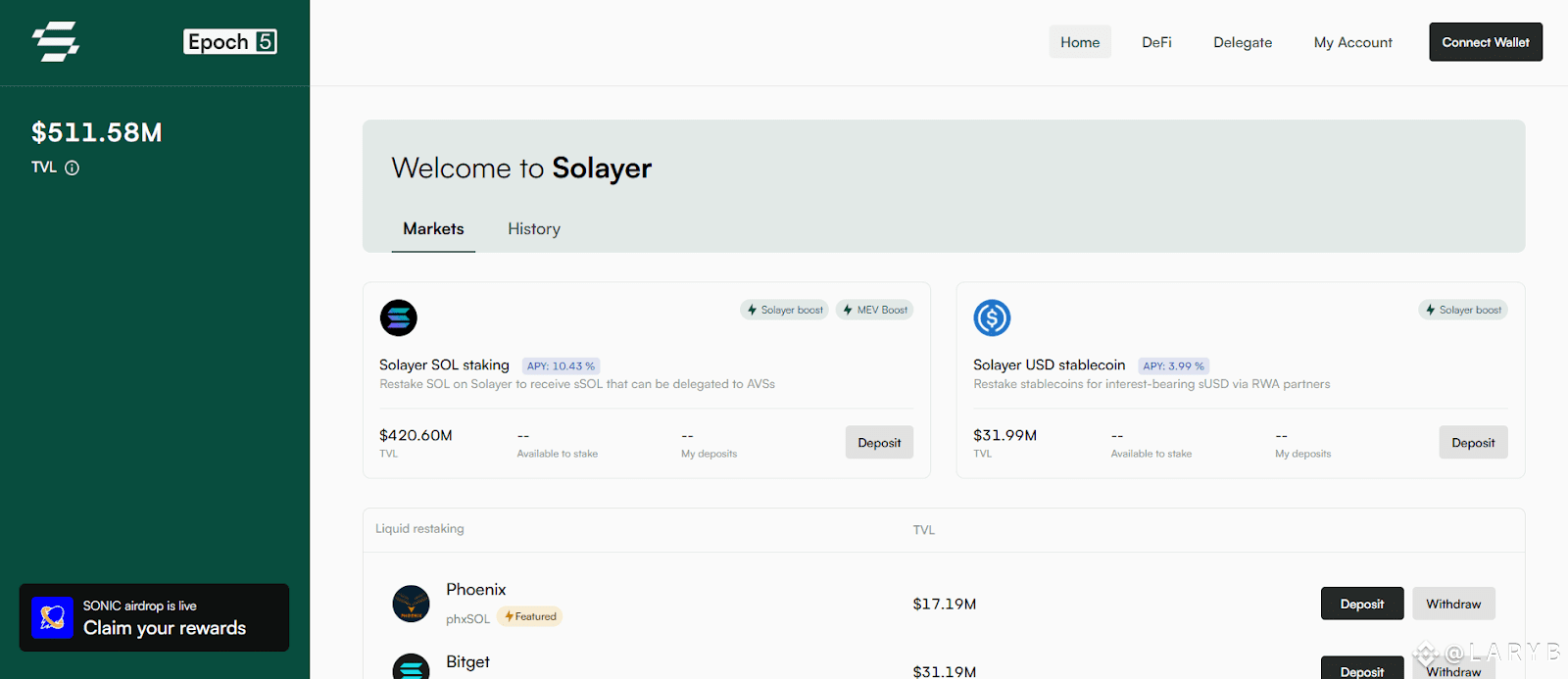Click the Solayer USD stablecoin logo
Image resolution: width=1568 pixels, height=679 pixels.
click(x=992, y=317)
